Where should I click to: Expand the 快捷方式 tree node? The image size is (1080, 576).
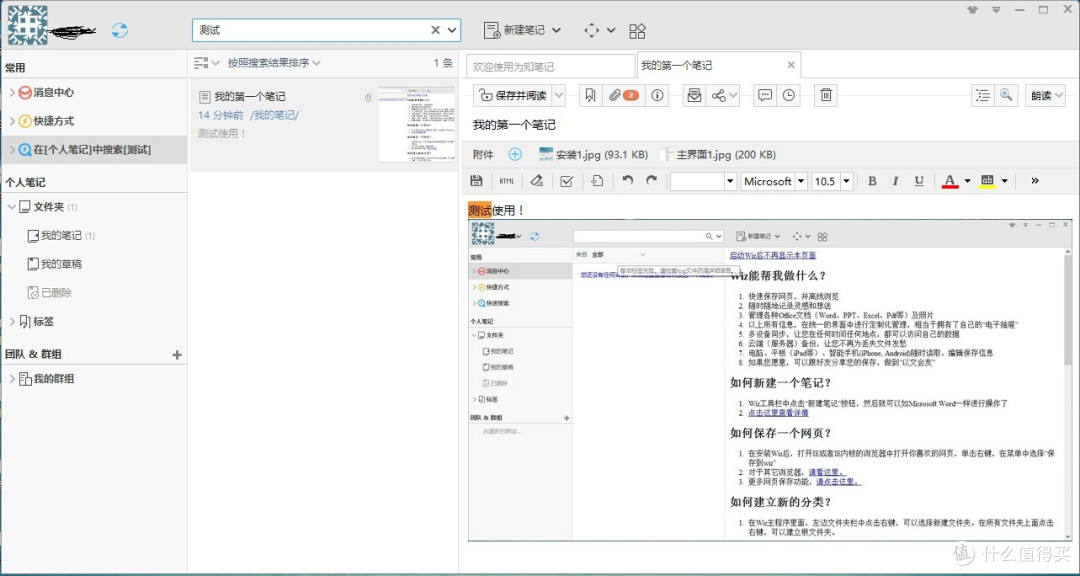point(12,121)
